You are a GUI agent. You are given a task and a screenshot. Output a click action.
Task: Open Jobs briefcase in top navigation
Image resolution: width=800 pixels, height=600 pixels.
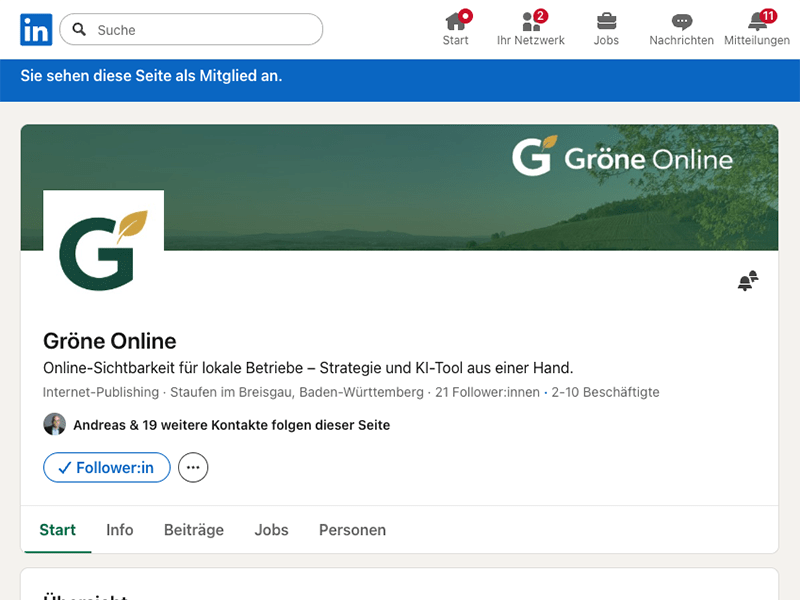coord(606,29)
